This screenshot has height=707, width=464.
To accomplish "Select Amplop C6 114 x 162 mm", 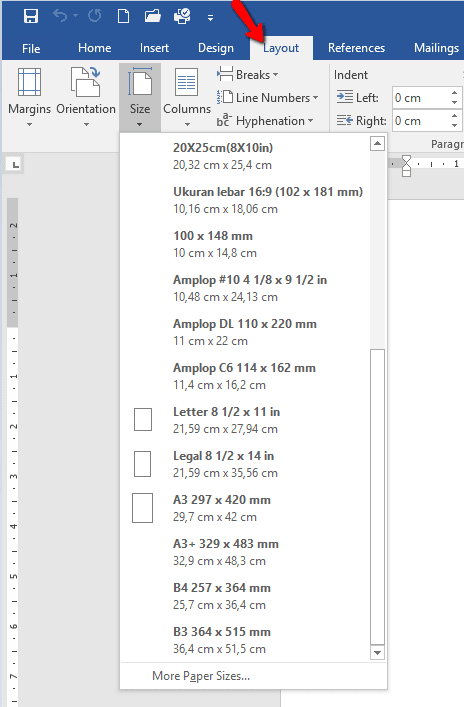I will pos(245,376).
